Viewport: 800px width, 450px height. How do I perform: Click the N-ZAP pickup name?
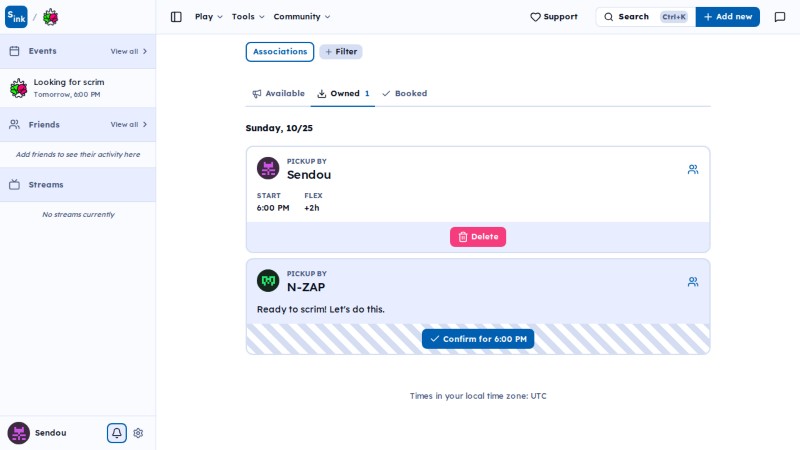click(306, 287)
